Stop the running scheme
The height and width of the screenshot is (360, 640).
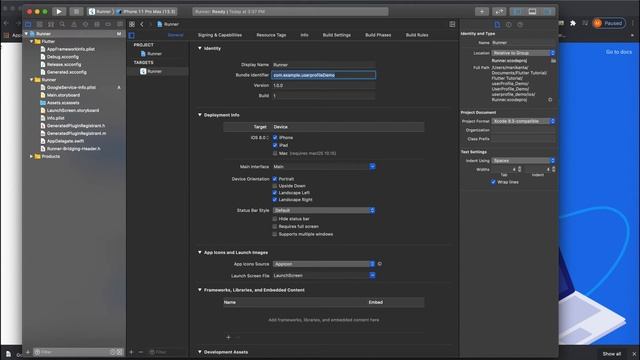tap(76, 11)
